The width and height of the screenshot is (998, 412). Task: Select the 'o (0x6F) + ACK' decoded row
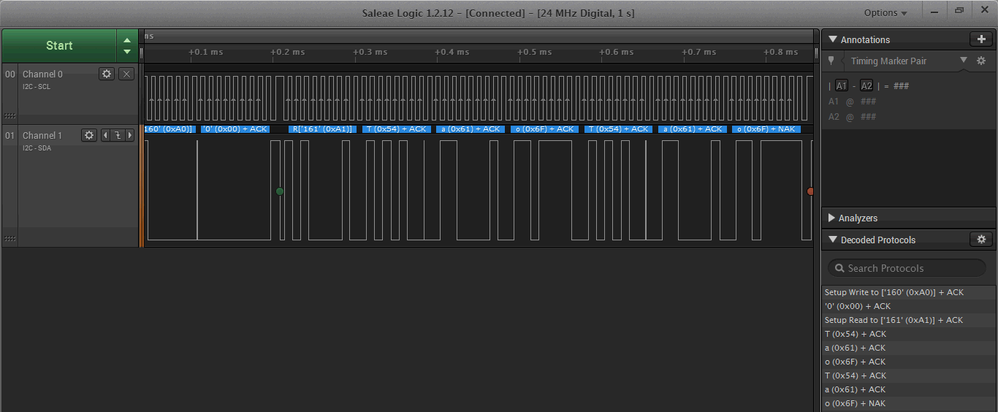(x=907, y=362)
